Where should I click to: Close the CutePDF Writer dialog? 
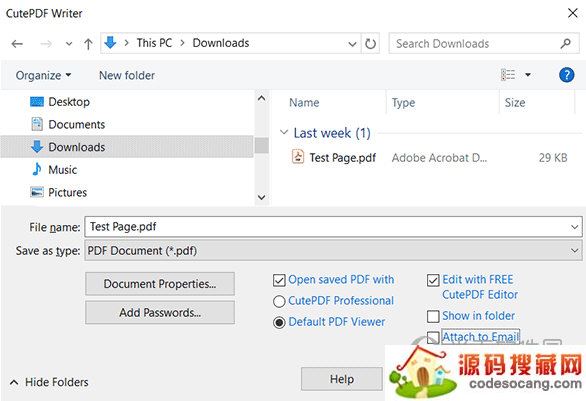pyautogui.click(x=573, y=13)
